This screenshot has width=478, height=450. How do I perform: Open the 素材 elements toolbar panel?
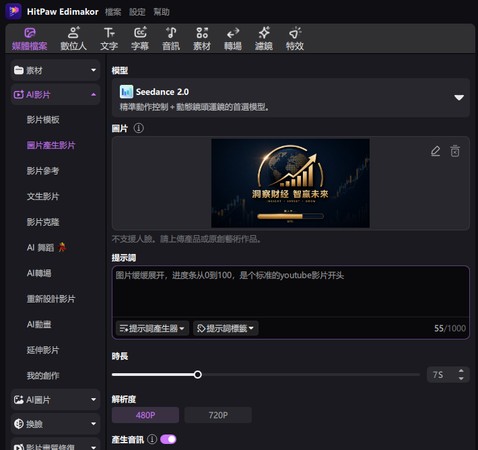click(x=202, y=39)
